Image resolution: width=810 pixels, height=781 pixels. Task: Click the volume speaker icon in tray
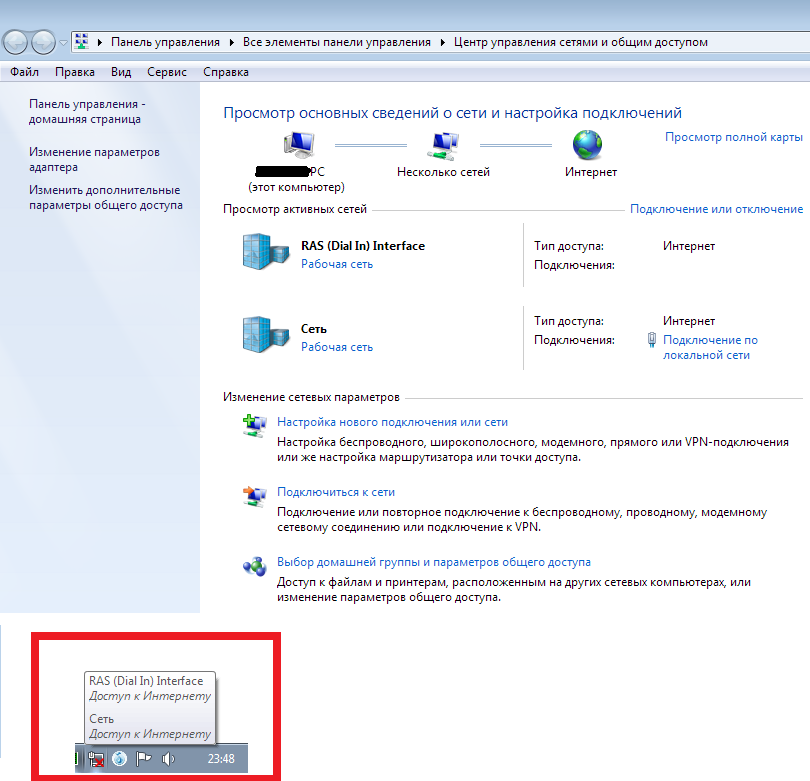[168, 759]
